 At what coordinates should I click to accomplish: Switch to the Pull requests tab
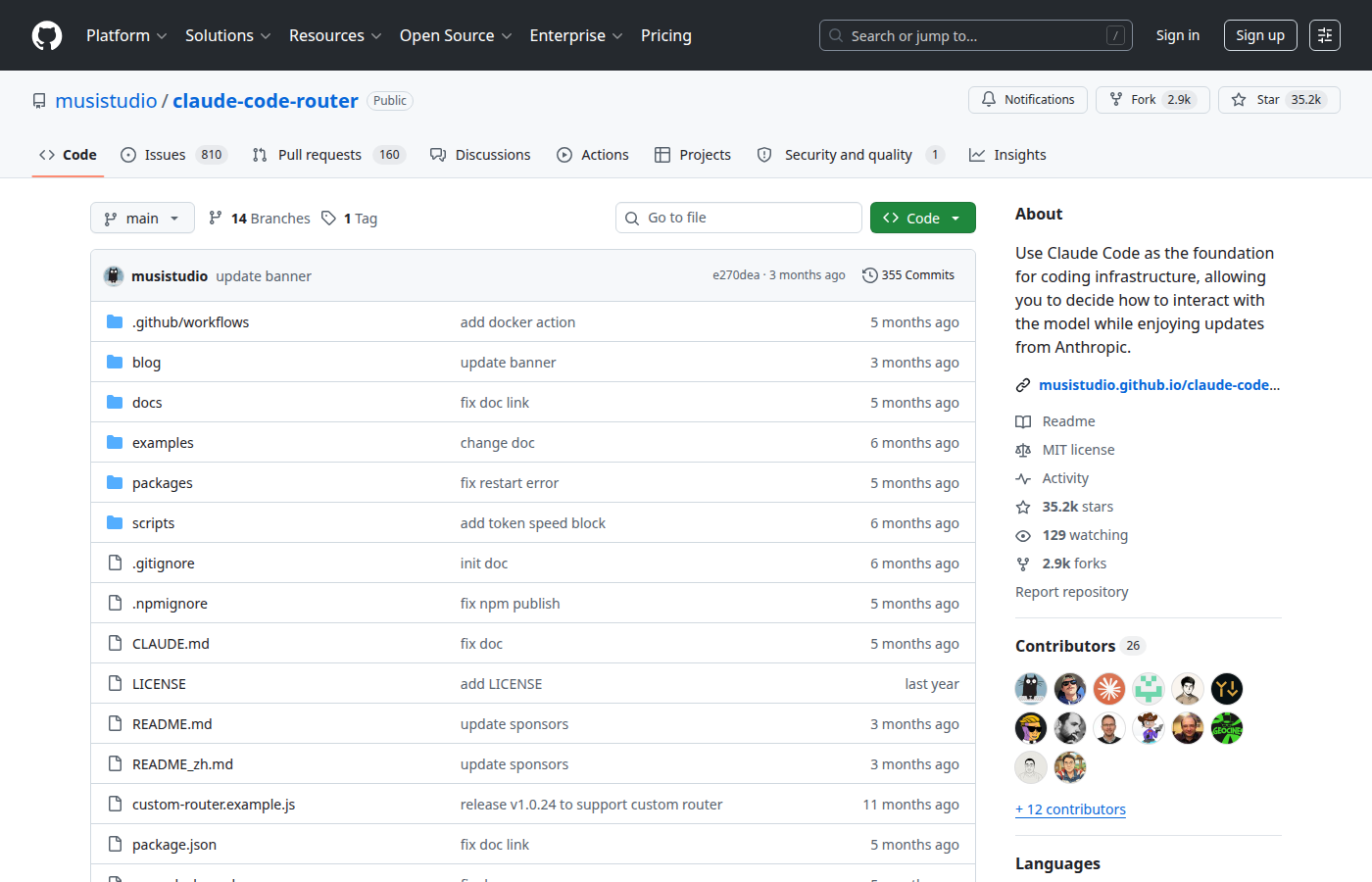click(327, 155)
